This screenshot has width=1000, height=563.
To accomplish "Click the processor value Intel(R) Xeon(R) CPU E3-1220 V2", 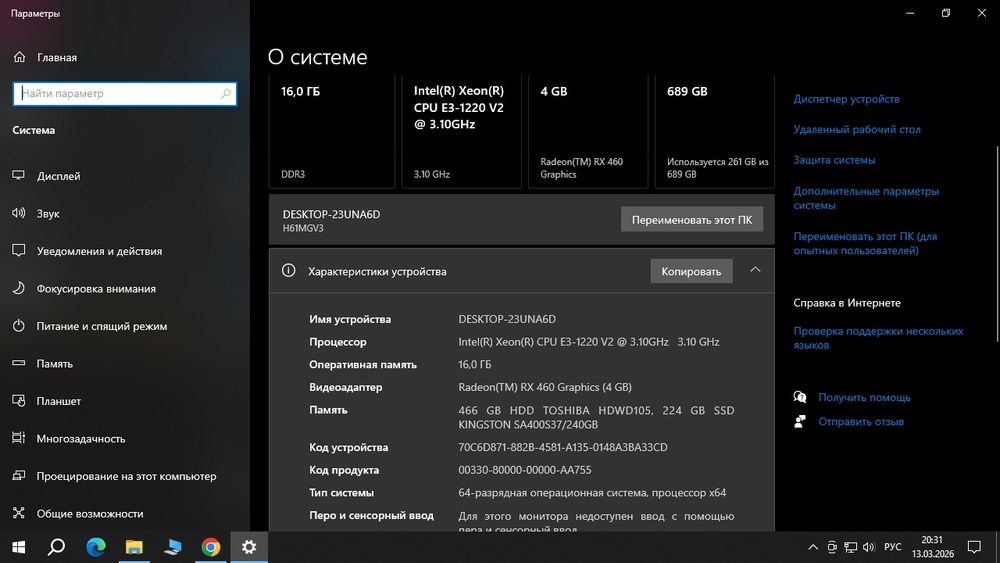I will 589,342.
